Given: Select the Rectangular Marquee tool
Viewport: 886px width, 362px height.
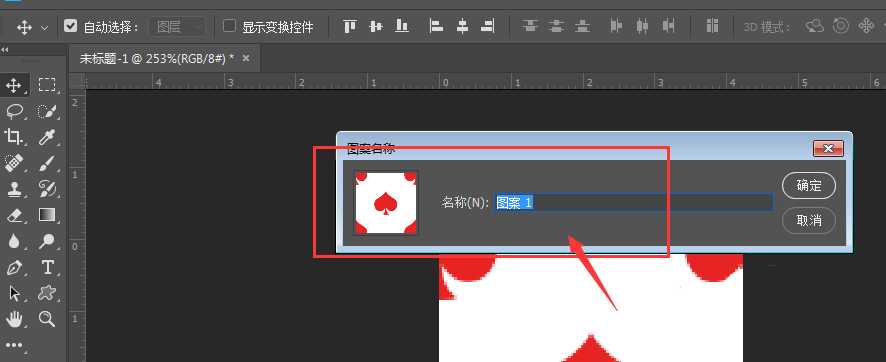Looking at the screenshot, I should point(47,85).
